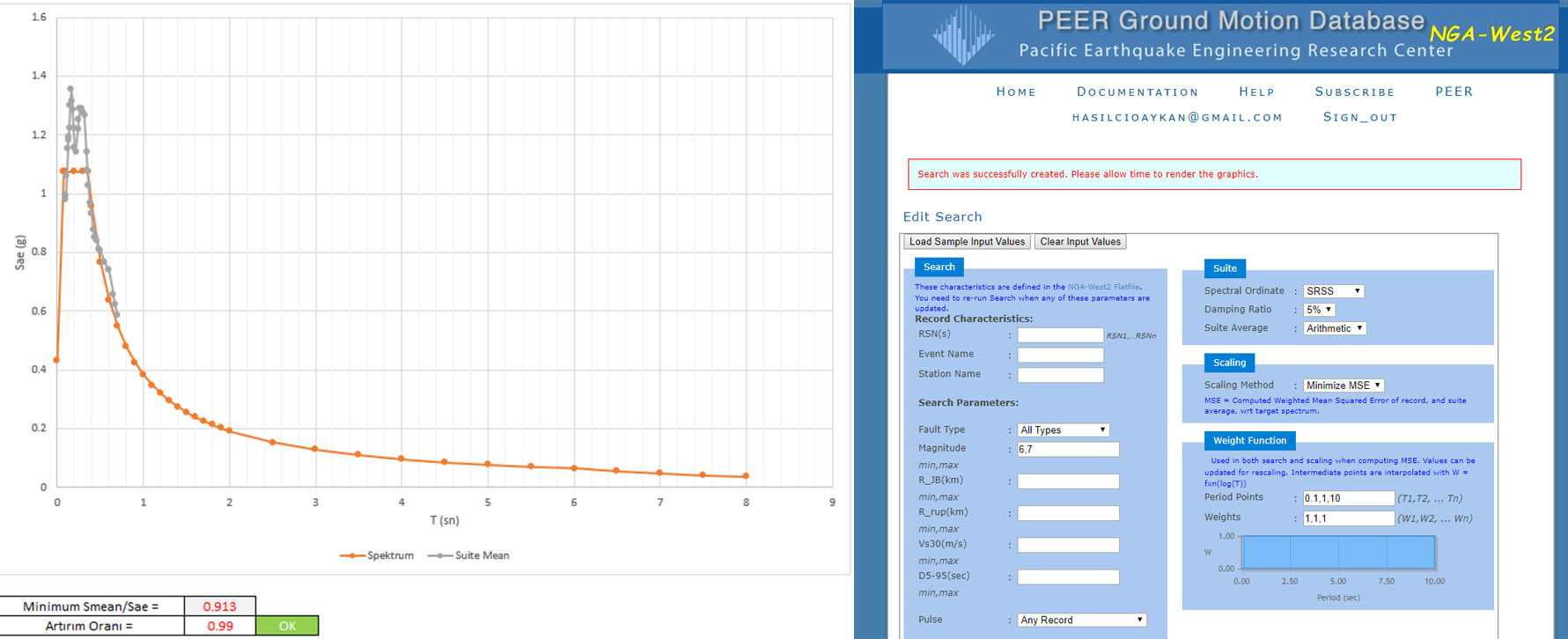Click the Sae (g) axis title

[19, 253]
